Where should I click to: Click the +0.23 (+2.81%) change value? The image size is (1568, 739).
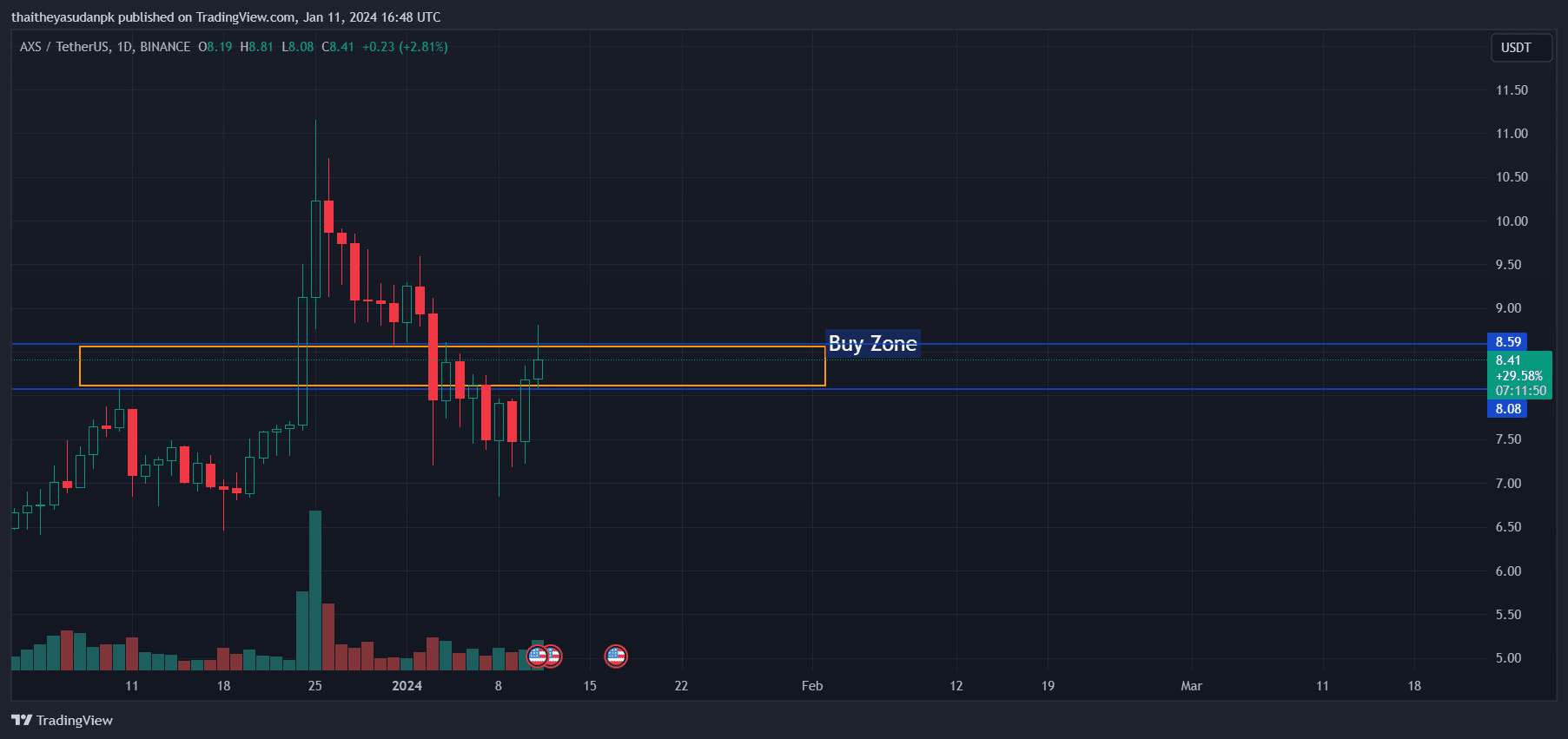(x=405, y=47)
